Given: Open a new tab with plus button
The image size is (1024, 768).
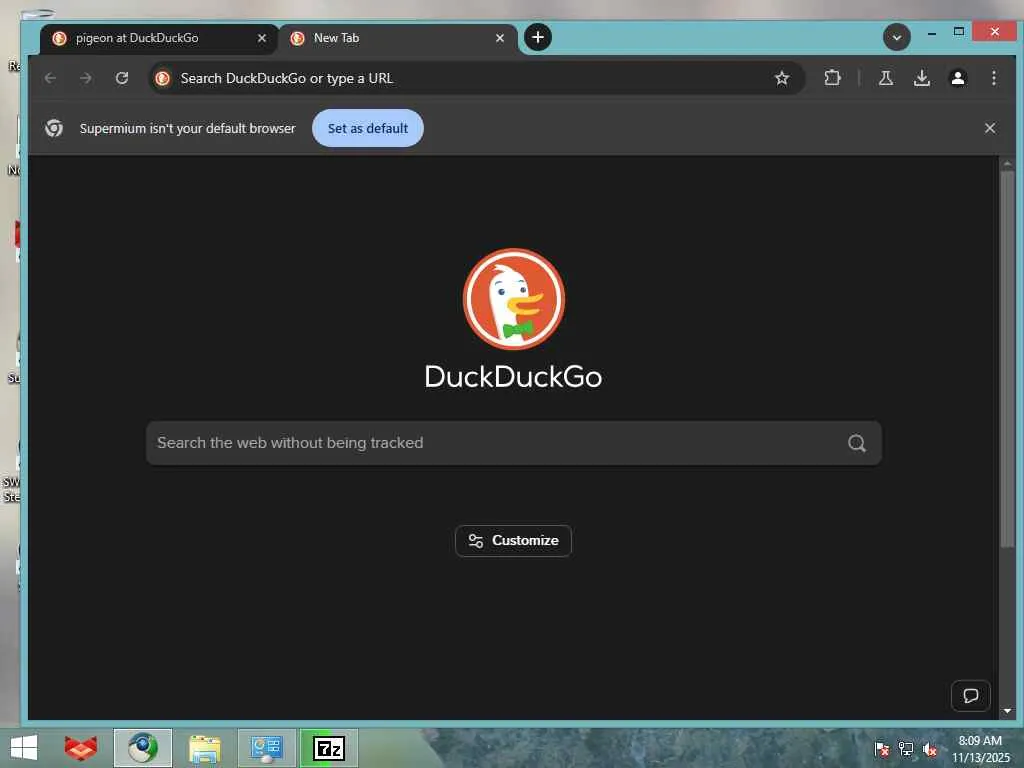Looking at the screenshot, I should [x=537, y=37].
